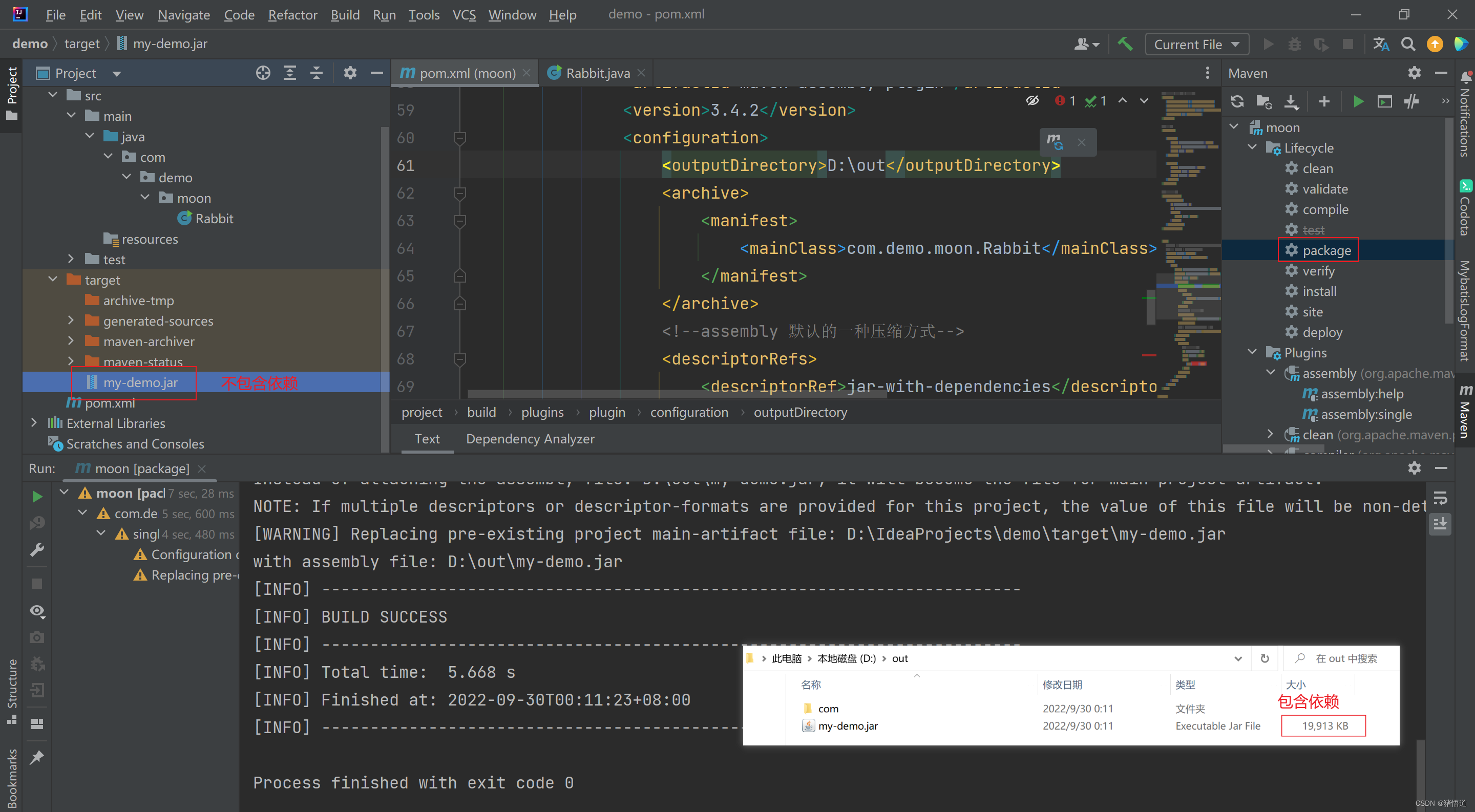Collapse the target folder

coord(53,279)
